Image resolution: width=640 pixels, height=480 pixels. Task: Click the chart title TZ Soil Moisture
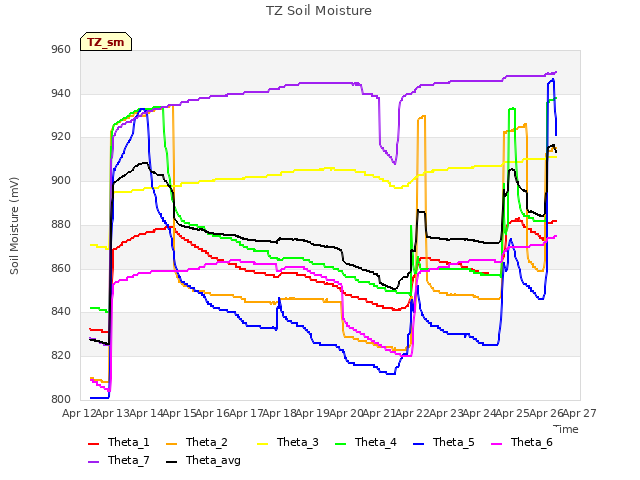(x=319, y=11)
